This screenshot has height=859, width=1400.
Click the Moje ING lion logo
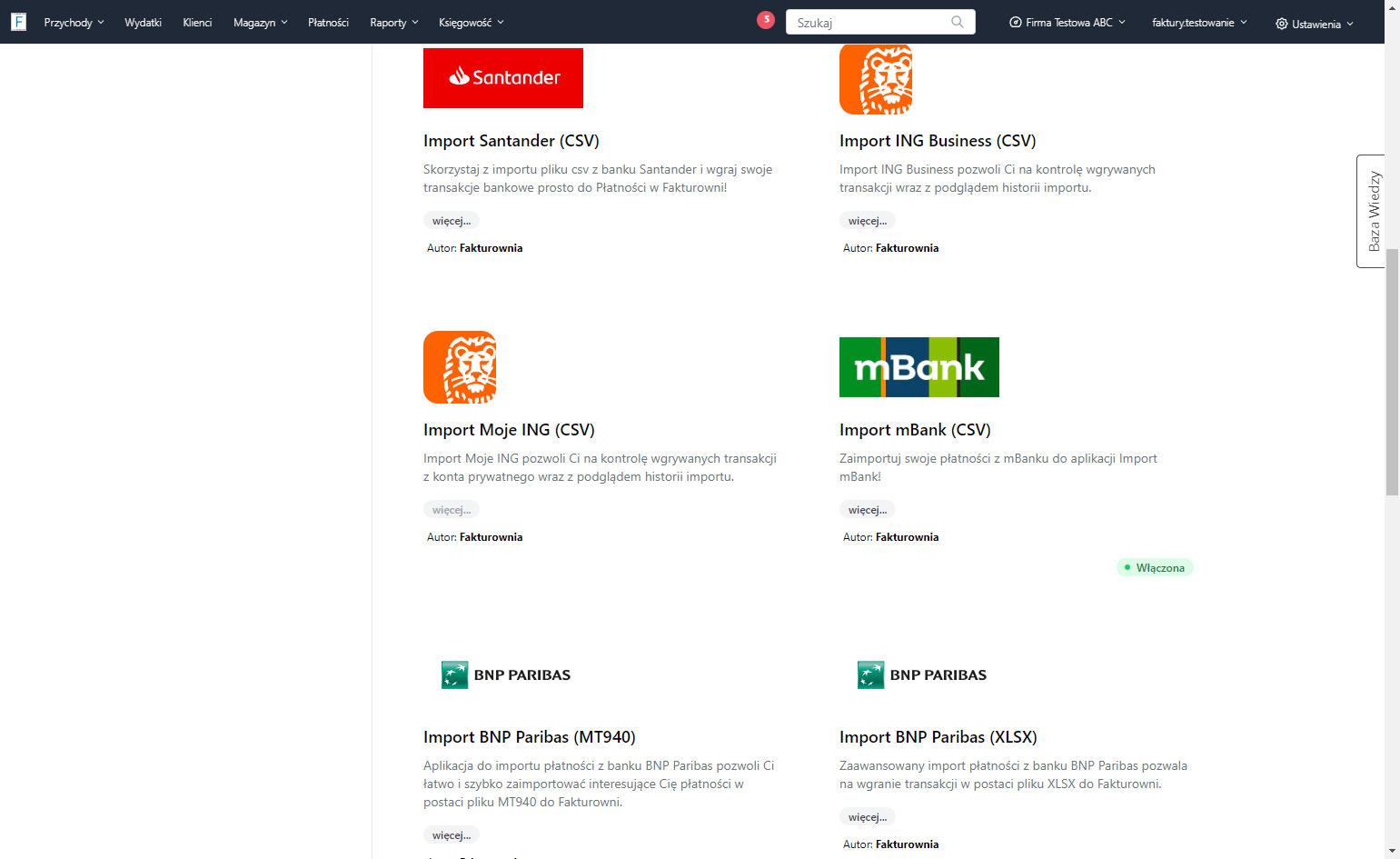(x=460, y=367)
